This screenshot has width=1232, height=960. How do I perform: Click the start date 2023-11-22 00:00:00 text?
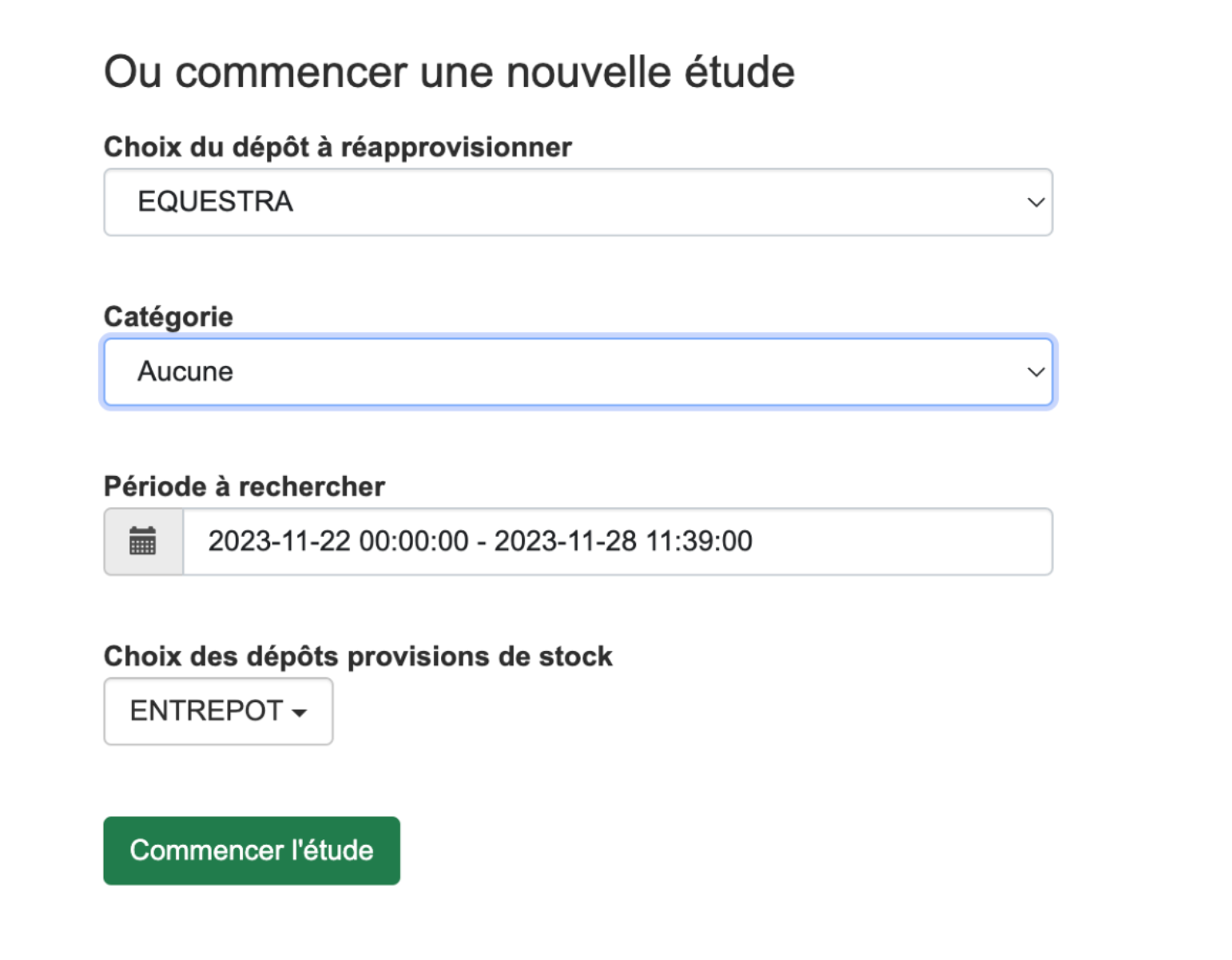tap(338, 541)
